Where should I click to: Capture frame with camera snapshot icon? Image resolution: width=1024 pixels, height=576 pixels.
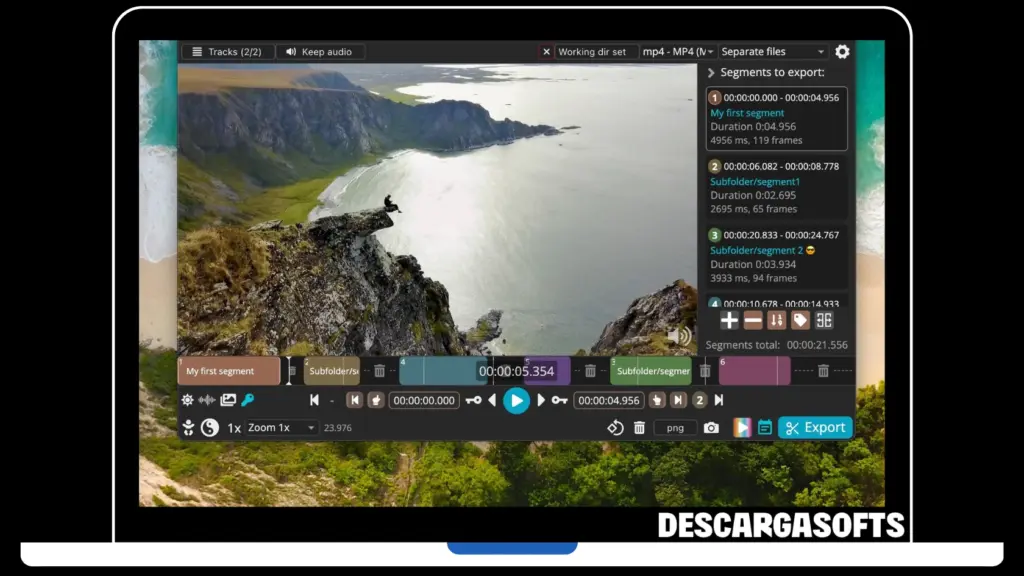pyautogui.click(x=711, y=428)
